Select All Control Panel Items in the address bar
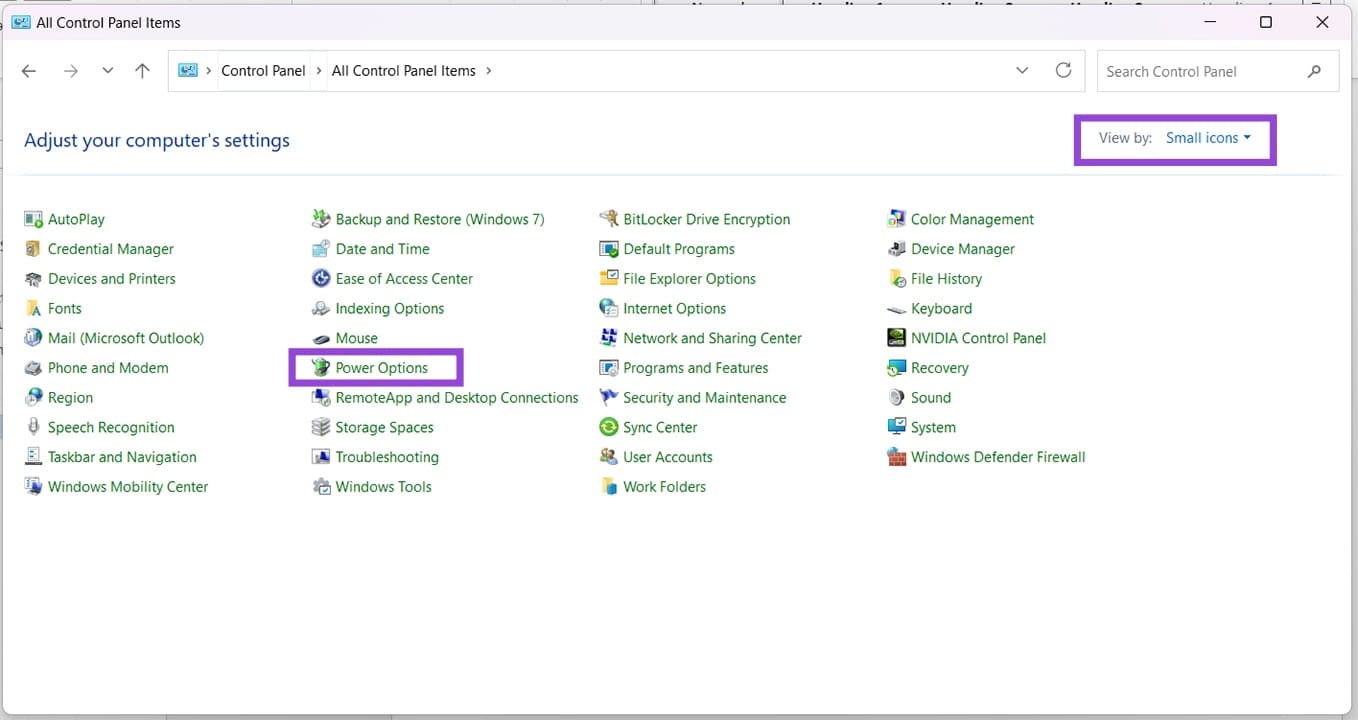1358x720 pixels. [404, 70]
